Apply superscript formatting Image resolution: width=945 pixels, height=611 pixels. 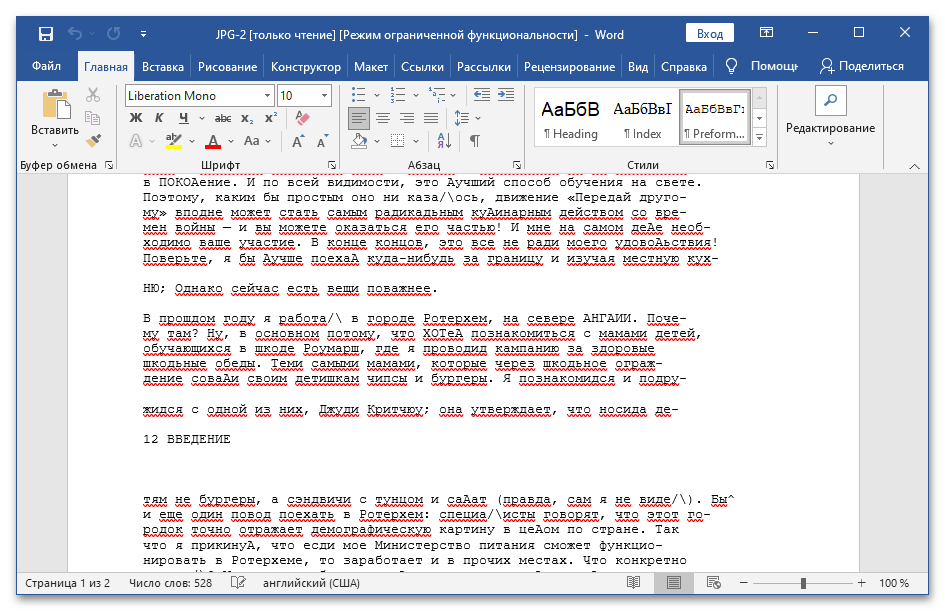271,118
